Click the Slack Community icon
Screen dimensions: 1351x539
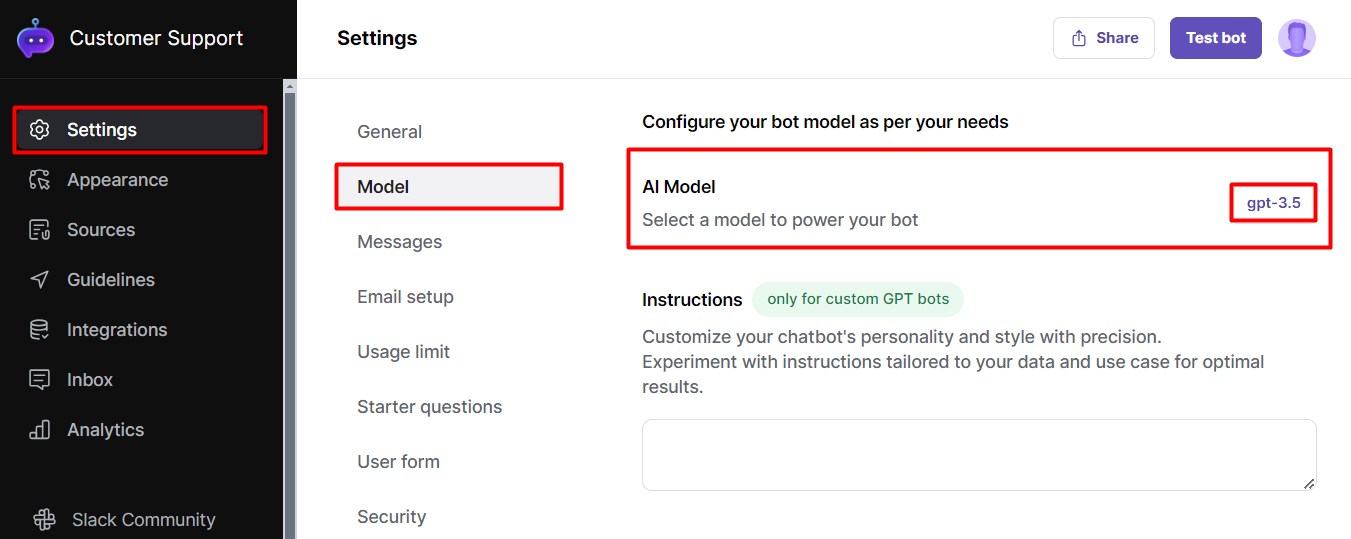tap(44, 520)
